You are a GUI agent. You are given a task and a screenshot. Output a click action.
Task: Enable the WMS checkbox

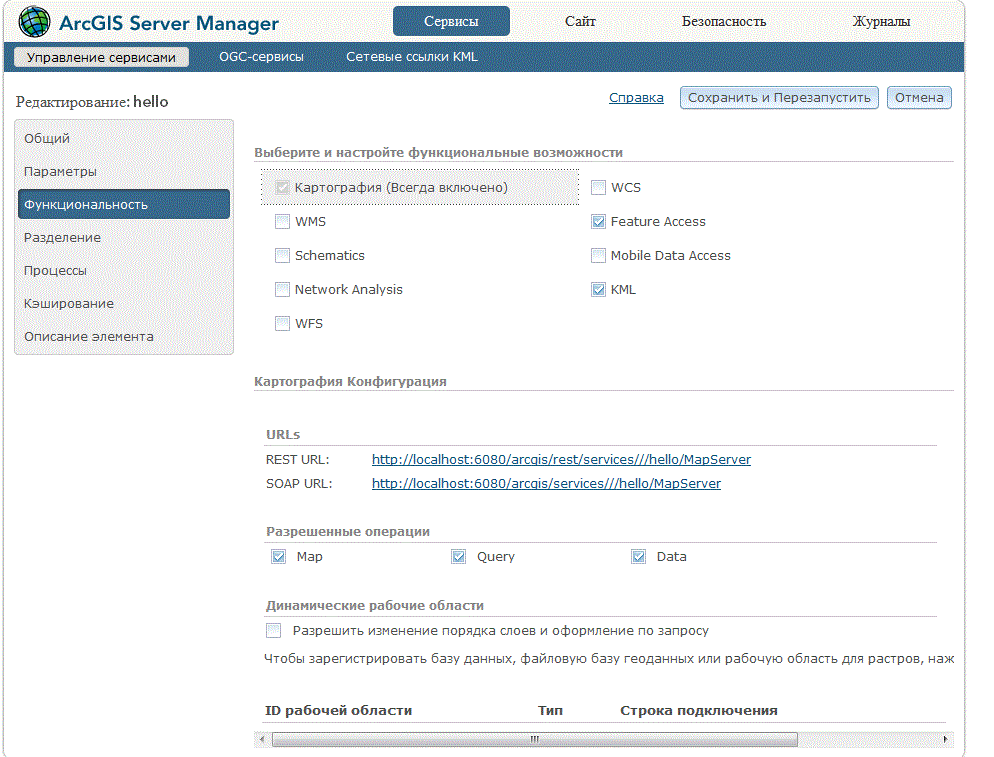click(x=282, y=222)
